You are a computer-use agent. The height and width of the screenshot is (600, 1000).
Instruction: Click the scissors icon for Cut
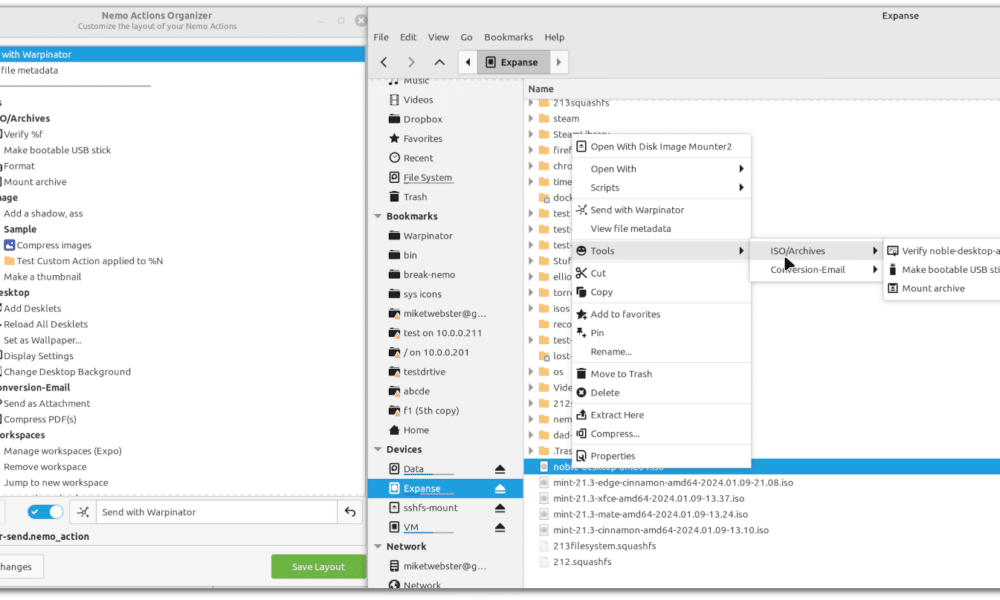[581, 273]
